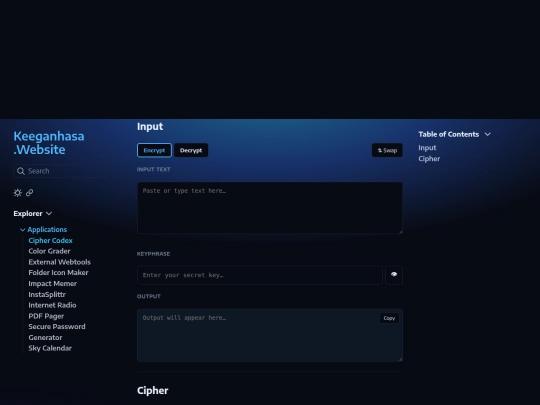540x405 pixels.
Task: Open the Keeganhasa.Website home link
Action: (49, 143)
